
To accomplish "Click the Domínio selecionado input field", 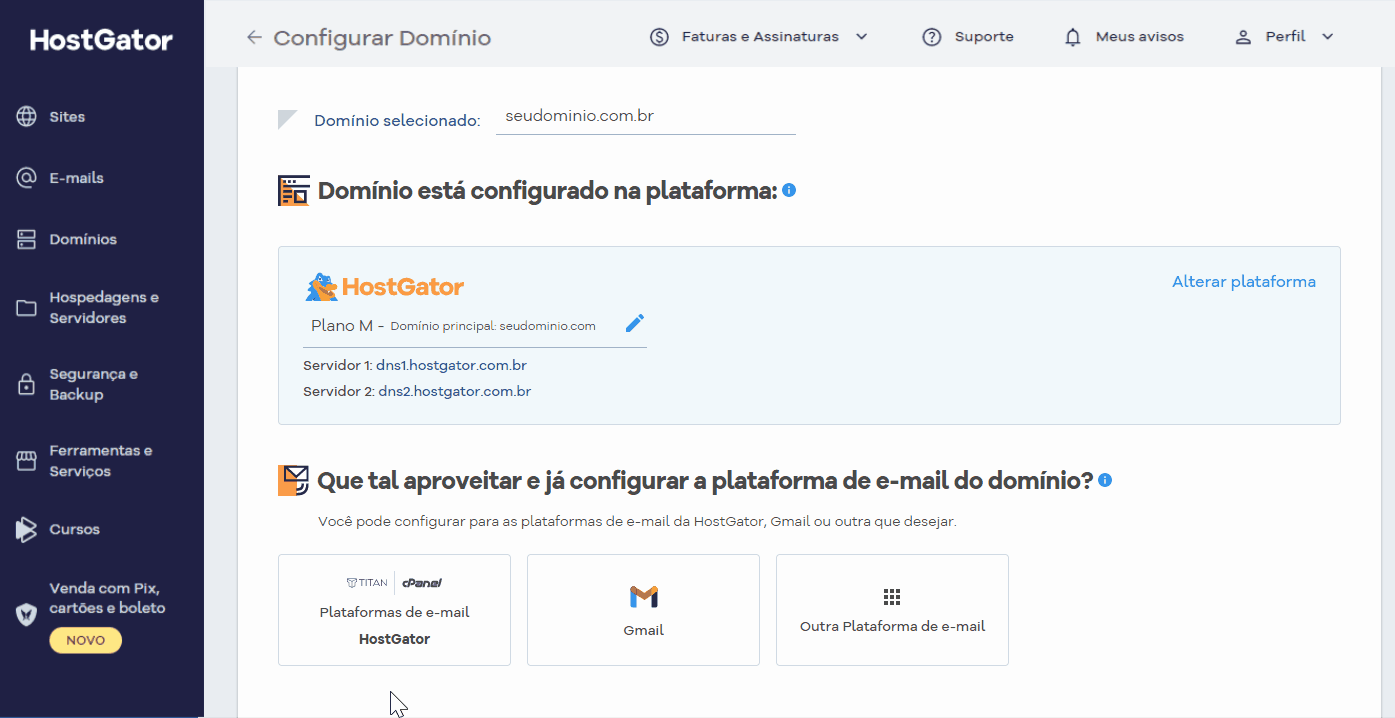I will 646,117.
